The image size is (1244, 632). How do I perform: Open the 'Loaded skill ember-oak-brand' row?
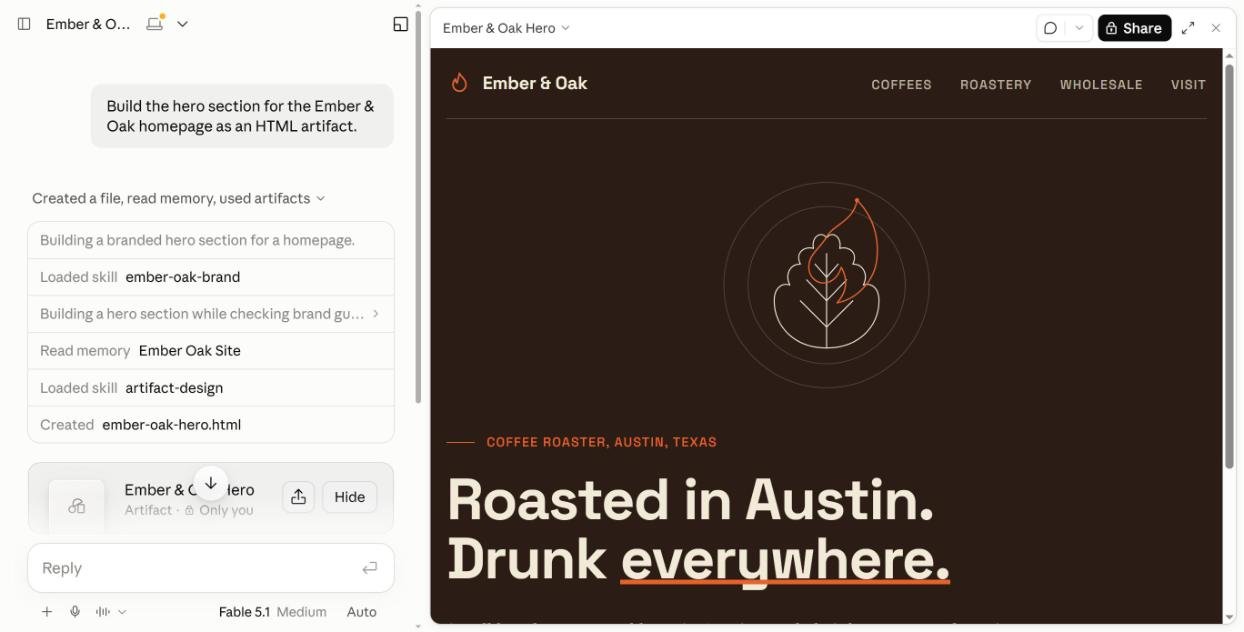point(211,277)
